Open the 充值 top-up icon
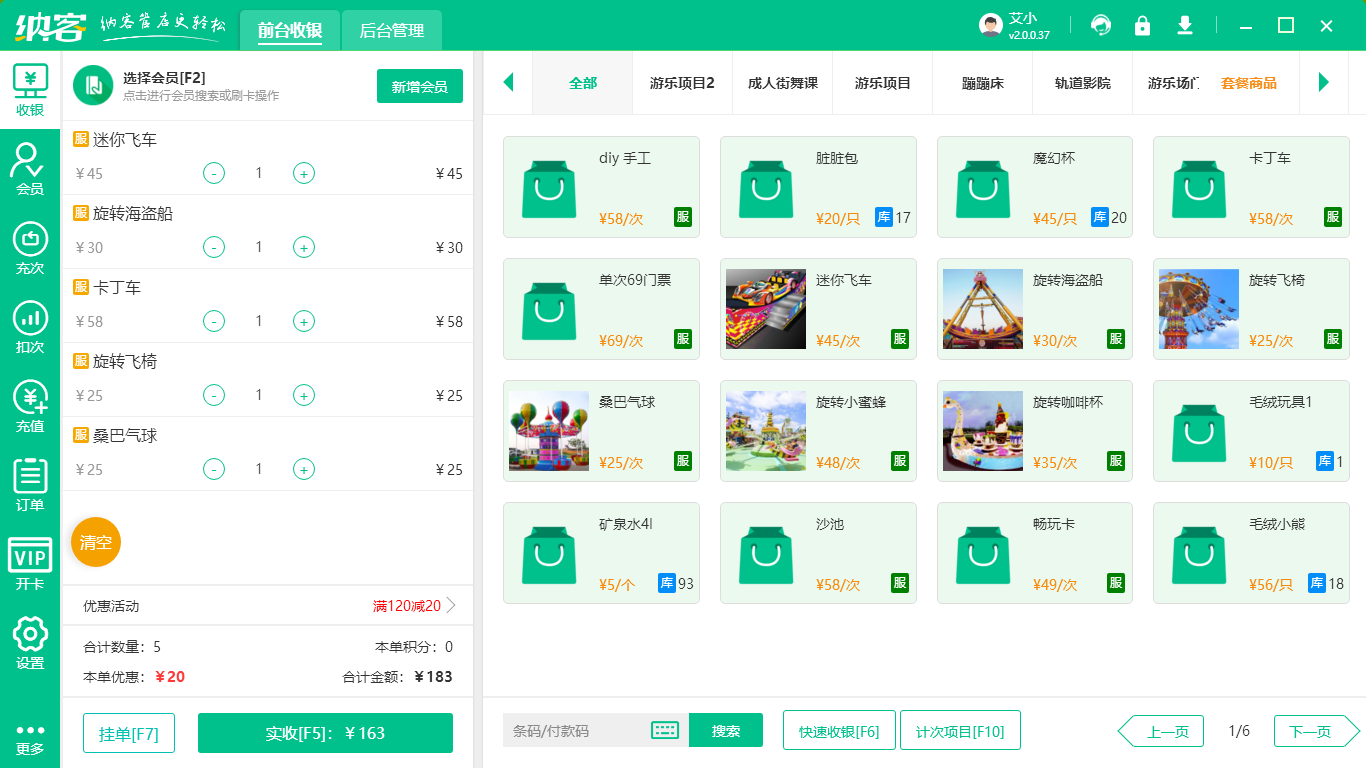 pyautogui.click(x=29, y=401)
